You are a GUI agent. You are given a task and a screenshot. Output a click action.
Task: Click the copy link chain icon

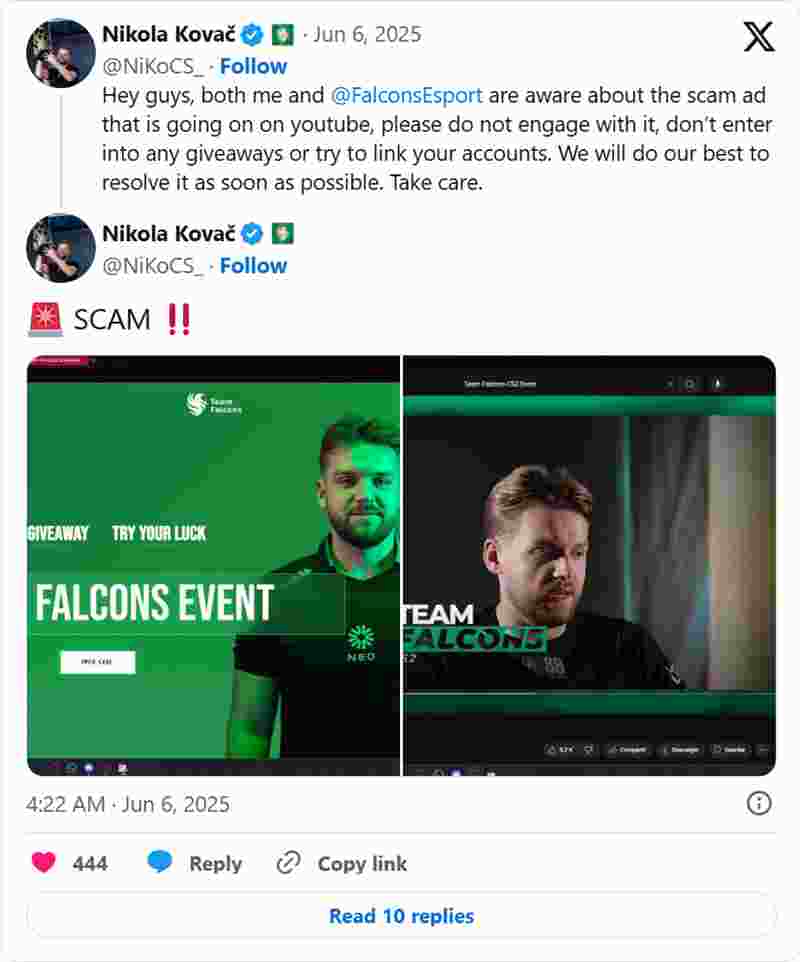tap(288, 863)
